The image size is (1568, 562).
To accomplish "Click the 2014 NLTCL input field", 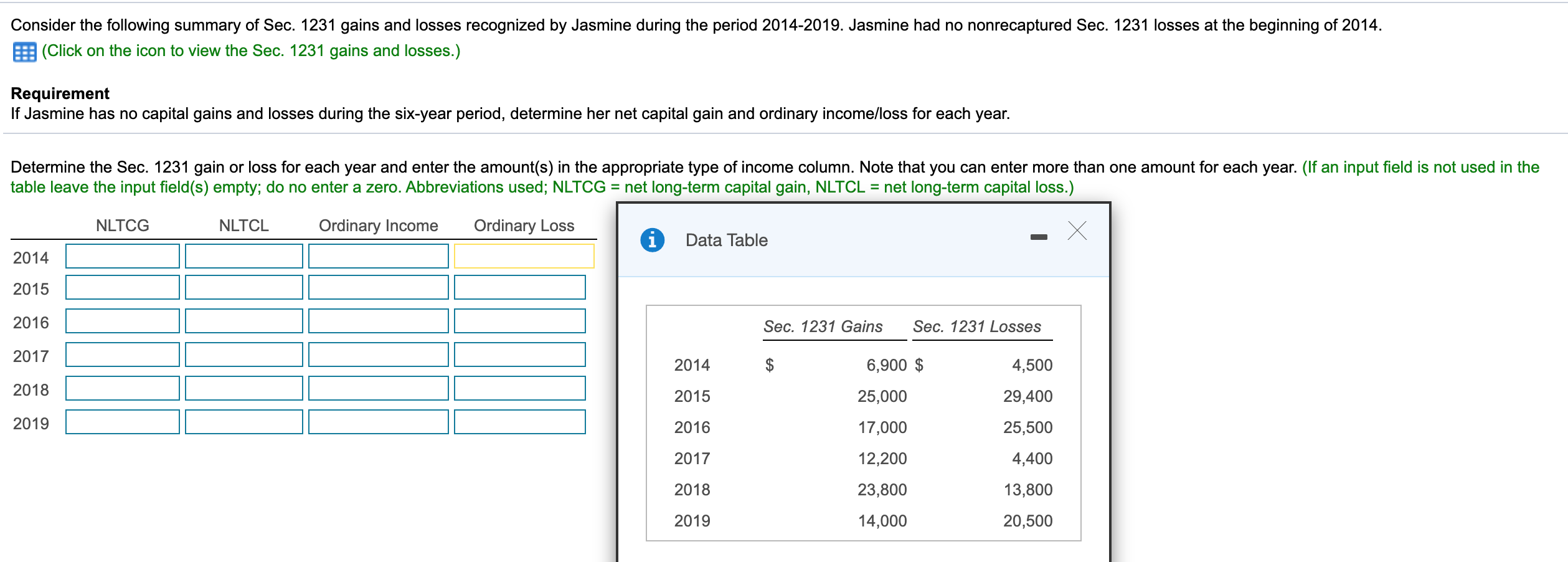I will pyautogui.click(x=243, y=255).
